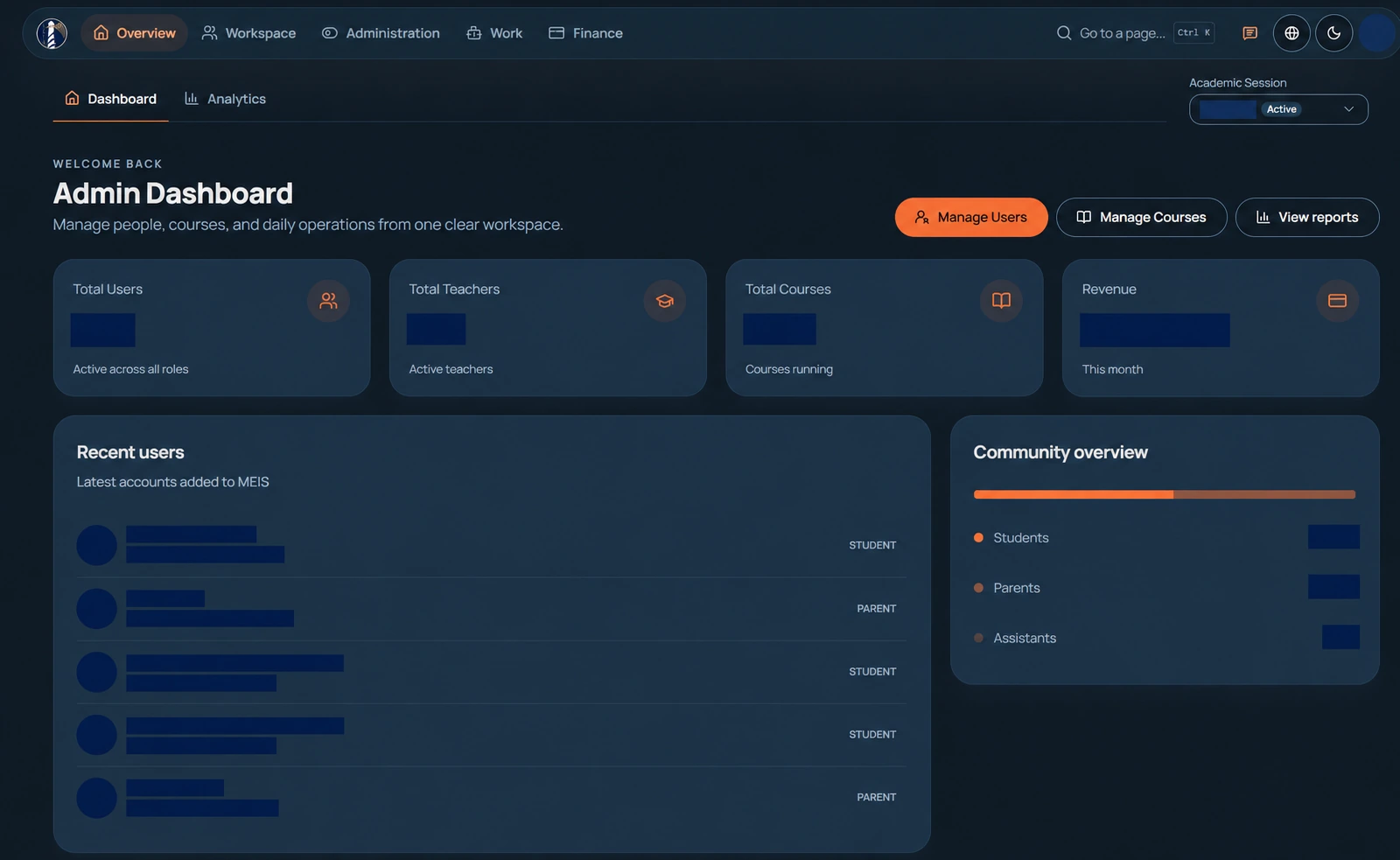Open the Work menu
The image size is (1400, 860).
click(x=494, y=33)
